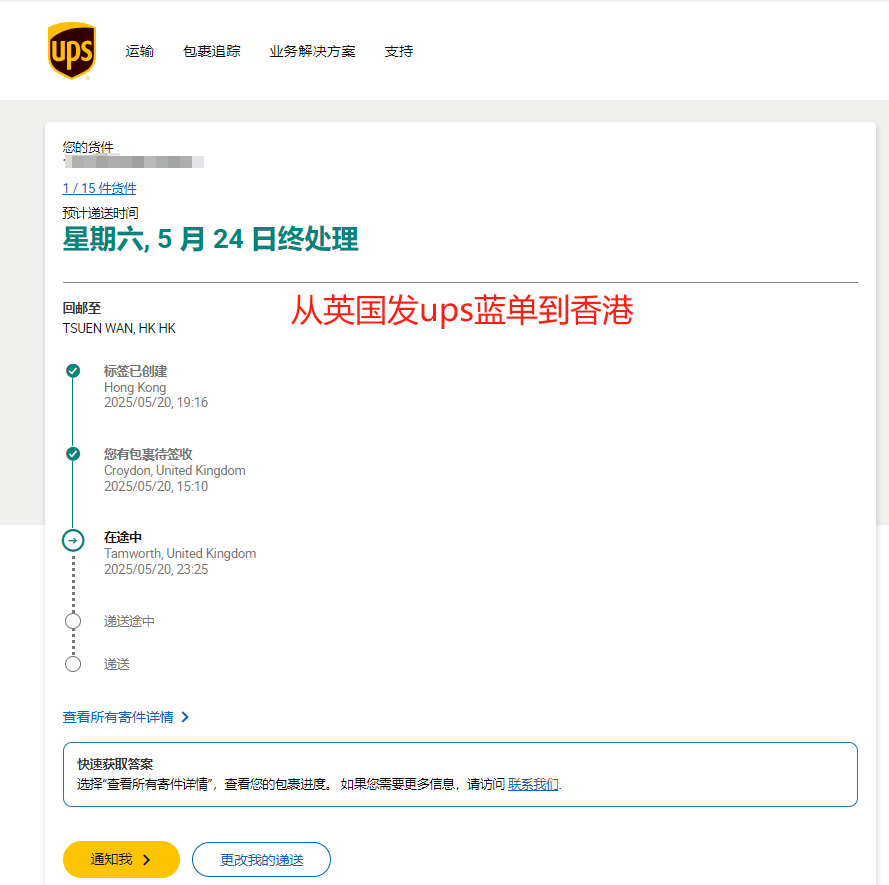
Task: Click the chevron next to 查看所有寄件详情
Action: (185, 717)
